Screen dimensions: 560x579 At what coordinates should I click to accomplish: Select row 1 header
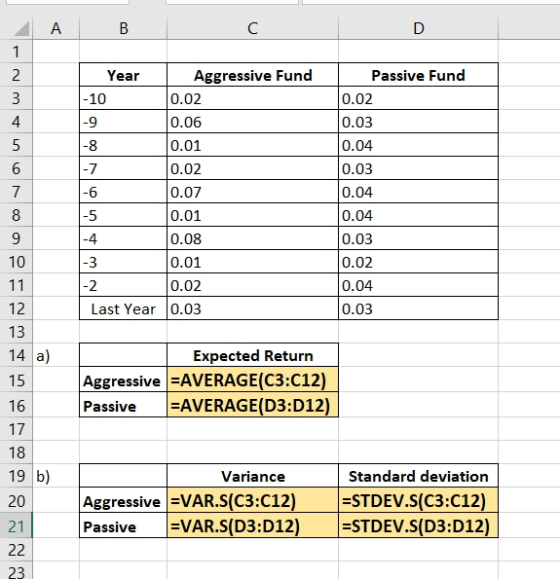click(x=16, y=52)
